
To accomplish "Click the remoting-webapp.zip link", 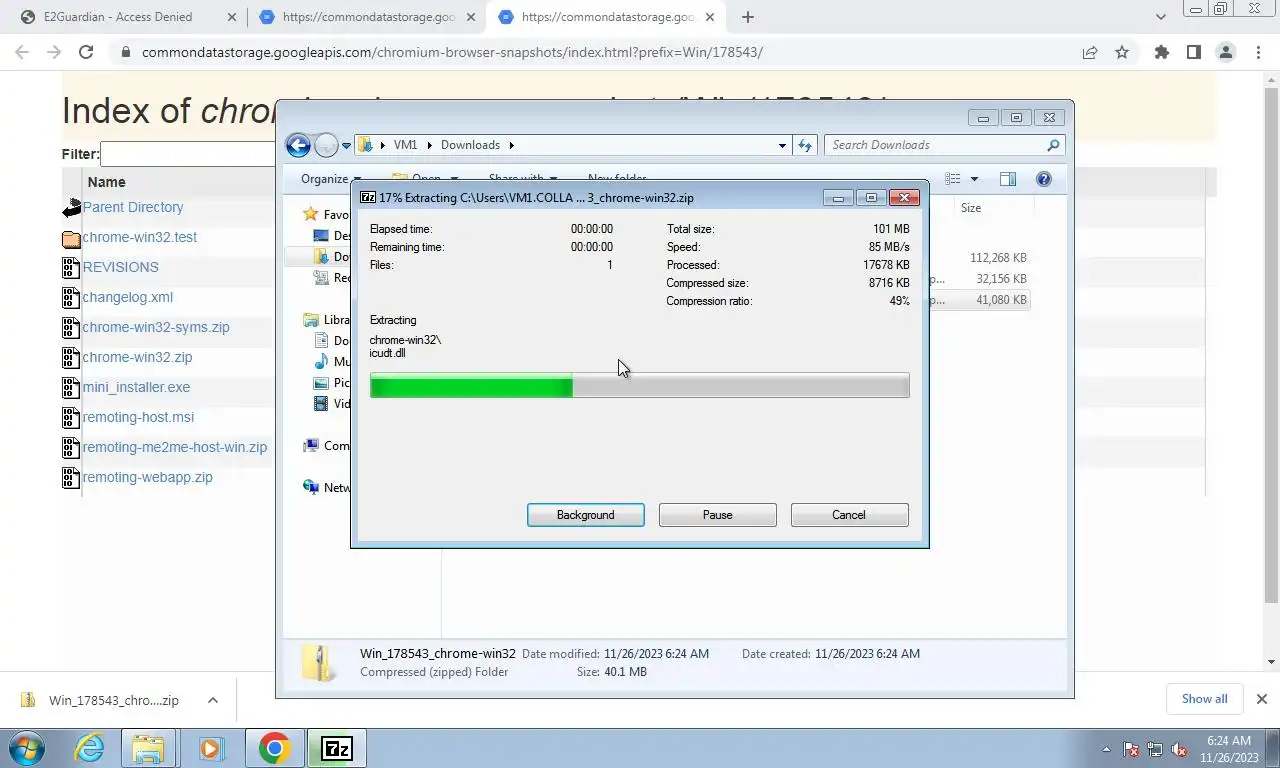I will point(148,477).
